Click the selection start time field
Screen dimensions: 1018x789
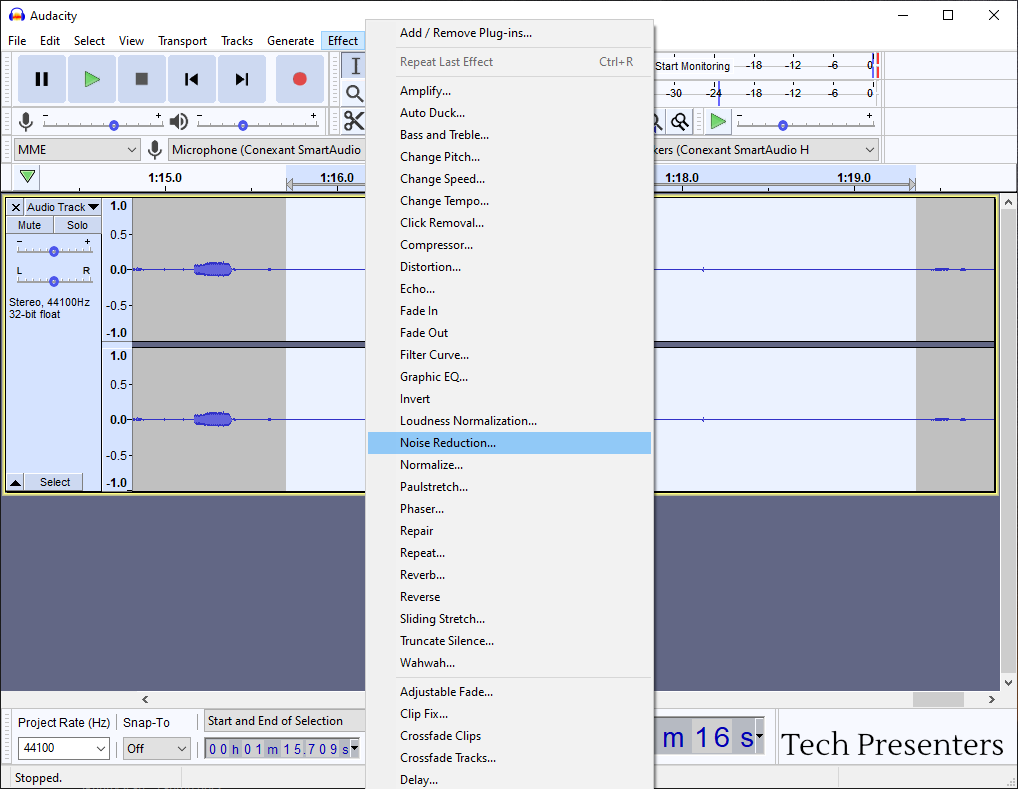tap(279, 749)
